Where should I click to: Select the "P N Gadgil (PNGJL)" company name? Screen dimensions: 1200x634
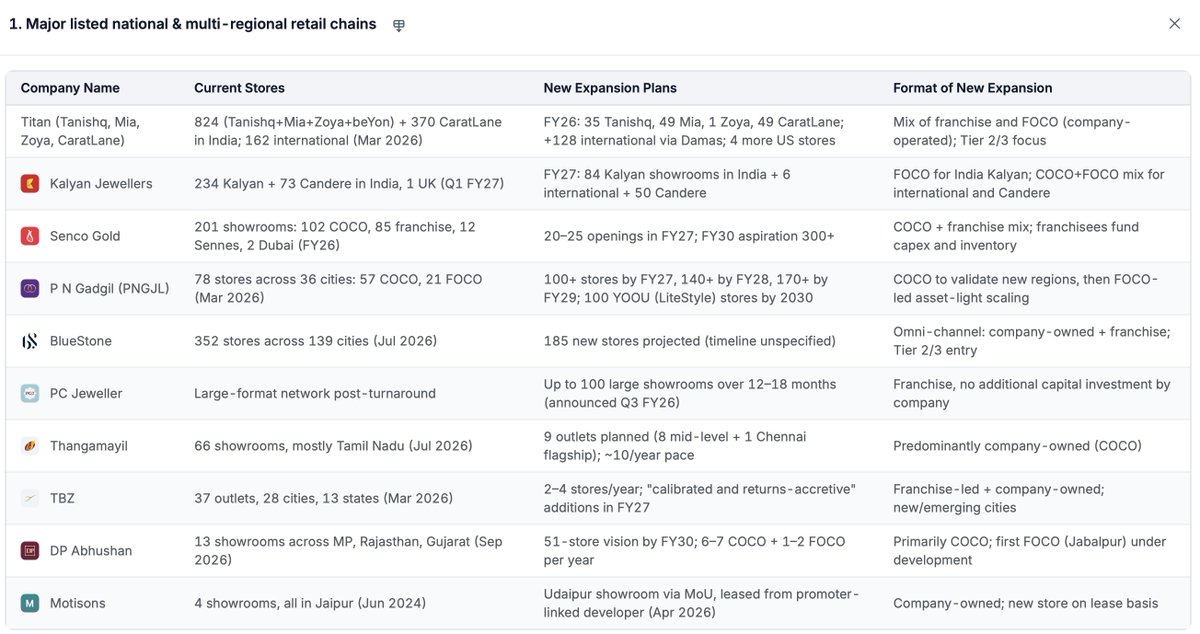(110, 289)
